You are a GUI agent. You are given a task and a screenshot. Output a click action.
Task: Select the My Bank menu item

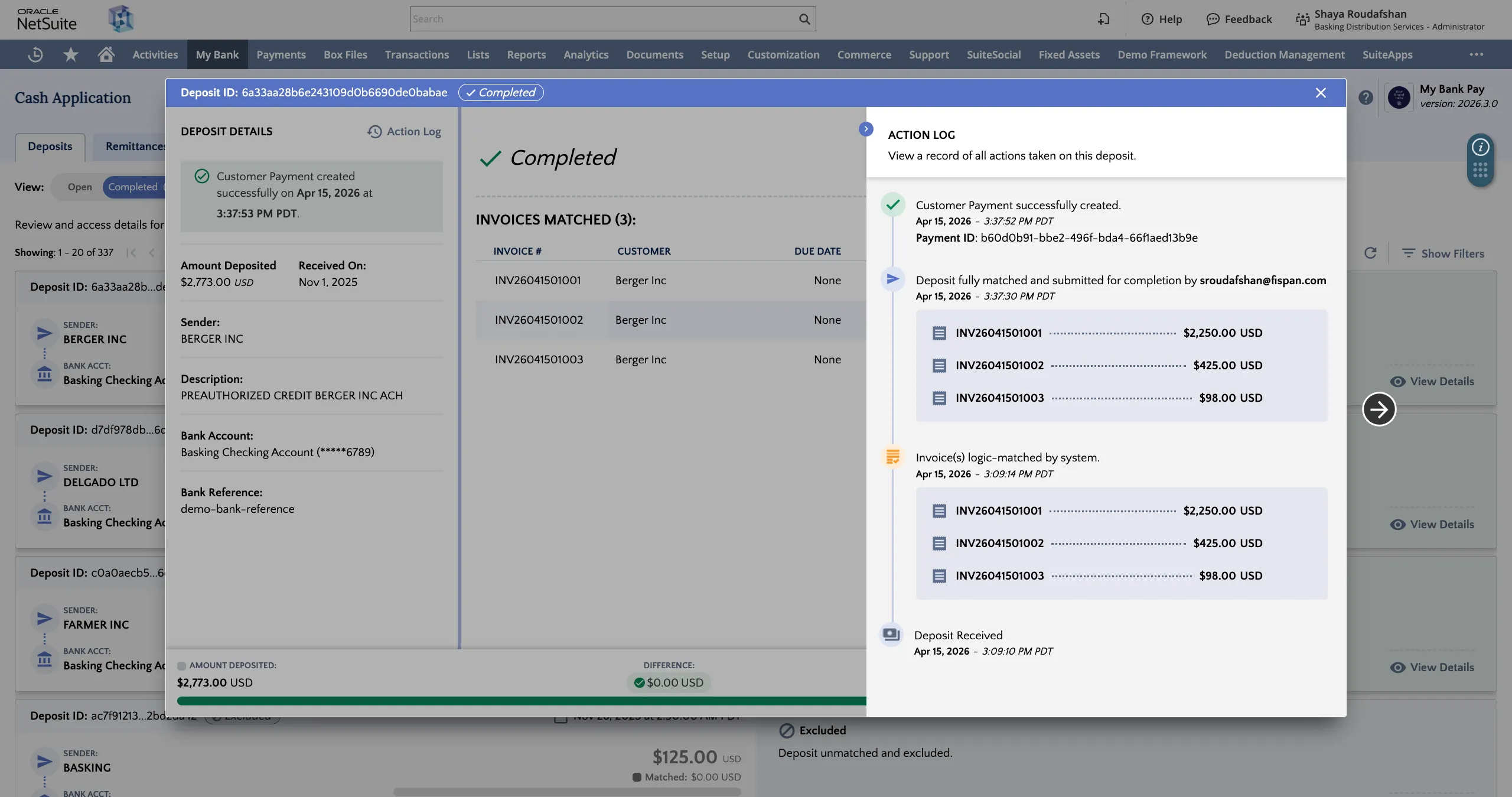(x=217, y=54)
